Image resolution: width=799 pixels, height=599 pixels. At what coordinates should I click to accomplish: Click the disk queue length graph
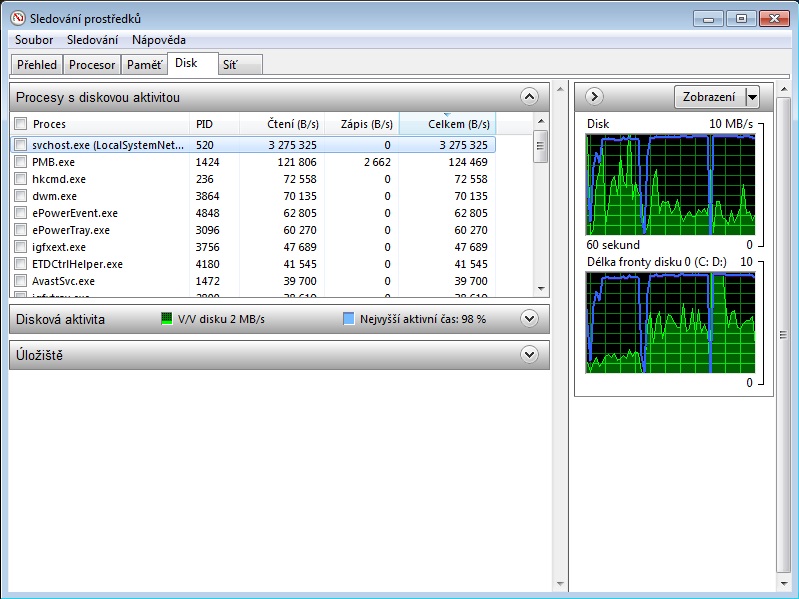[671, 322]
